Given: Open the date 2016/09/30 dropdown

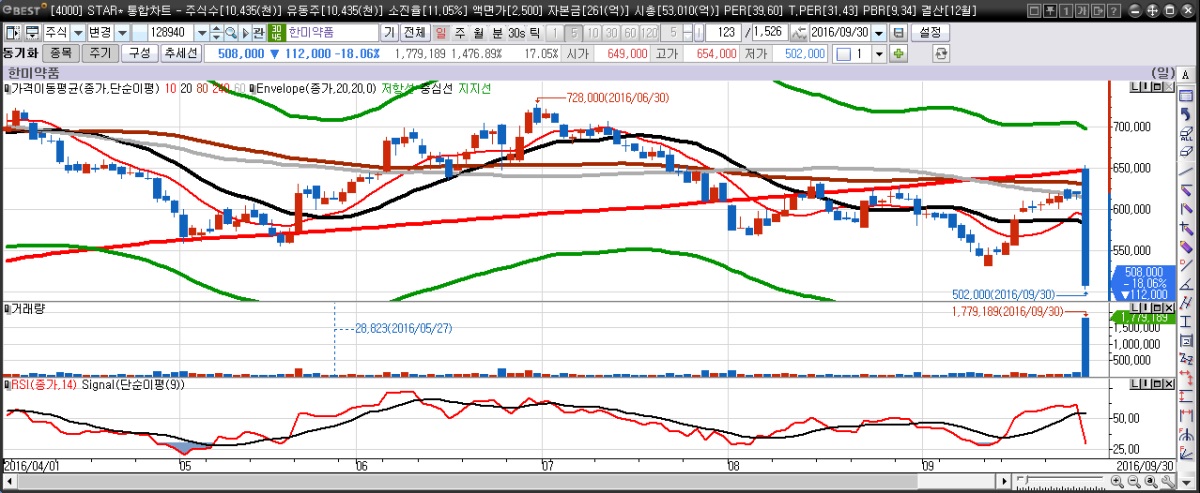Looking at the screenshot, I should tap(879, 32).
